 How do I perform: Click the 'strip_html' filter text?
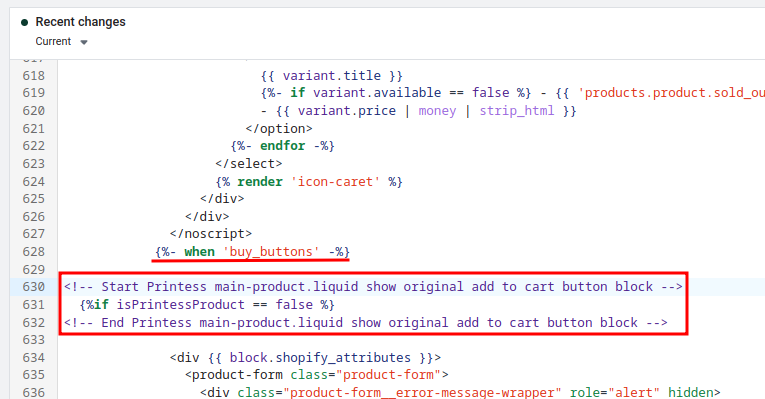coord(517,111)
